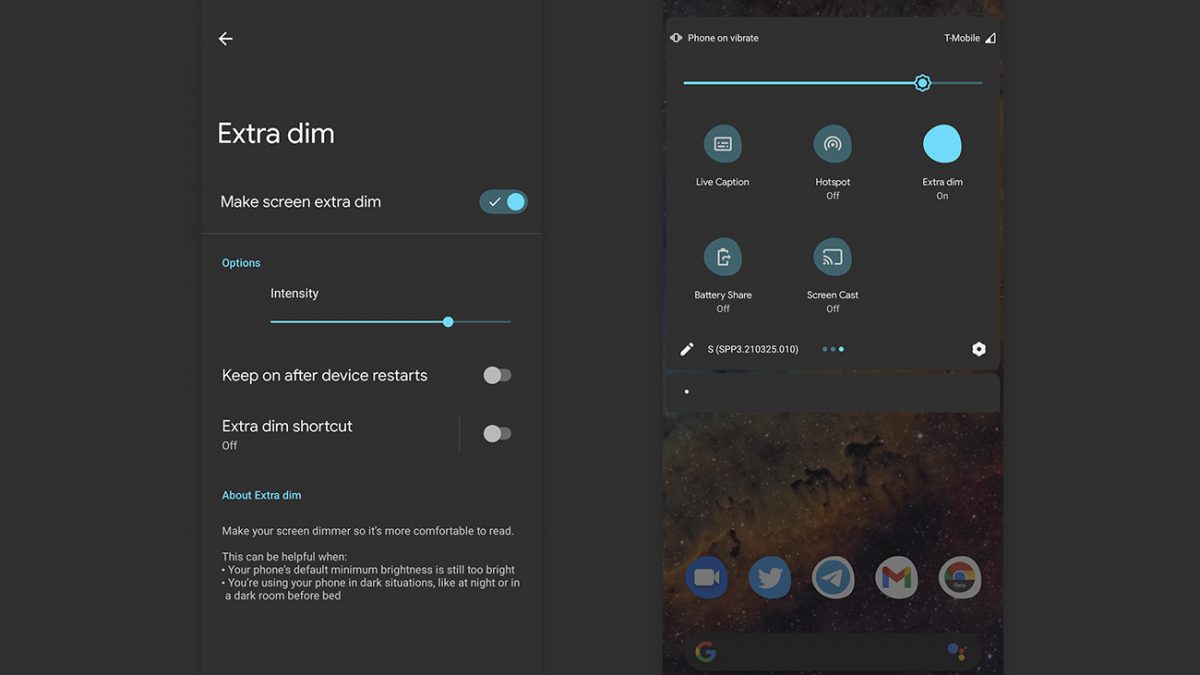
Task: Launch the Chrome Beta app
Action: tap(960, 577)
